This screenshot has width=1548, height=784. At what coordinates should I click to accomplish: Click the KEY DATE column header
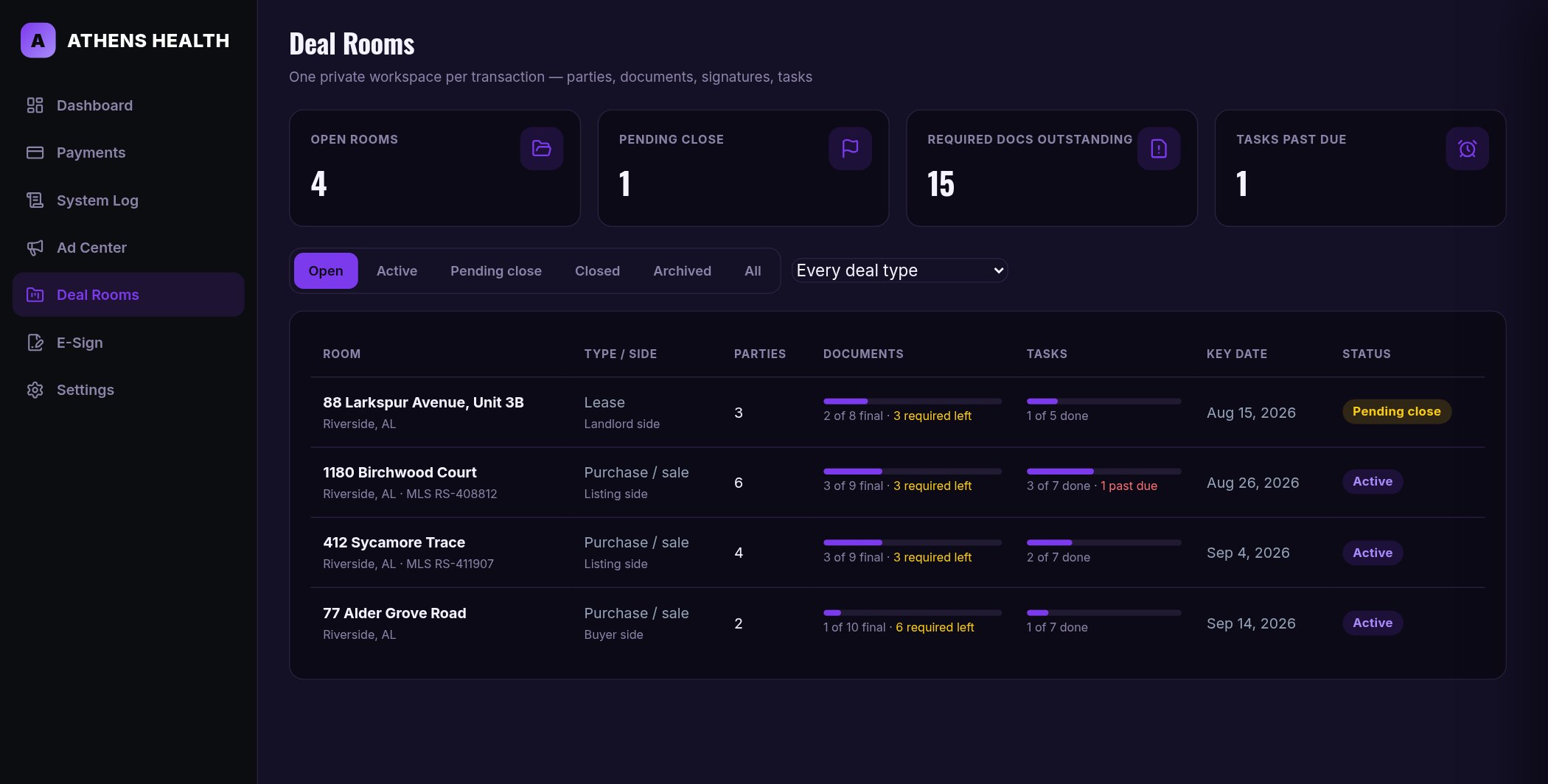pyautogui.click(x=1237, y=354)
